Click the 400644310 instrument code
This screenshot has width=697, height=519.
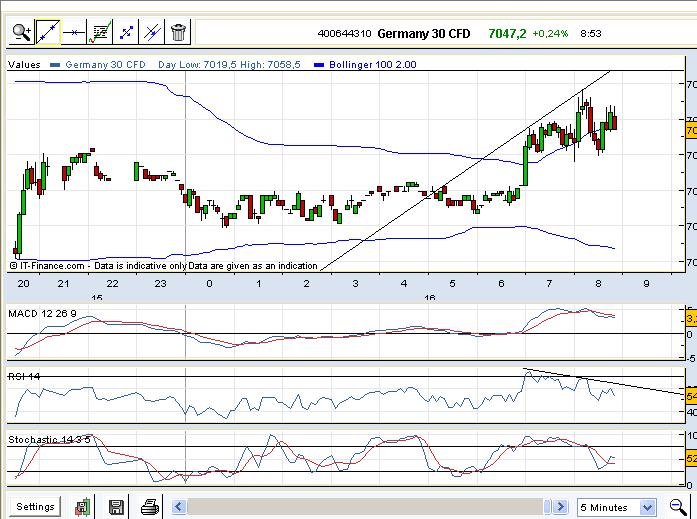pyautogui.click(x=344, y=34)
